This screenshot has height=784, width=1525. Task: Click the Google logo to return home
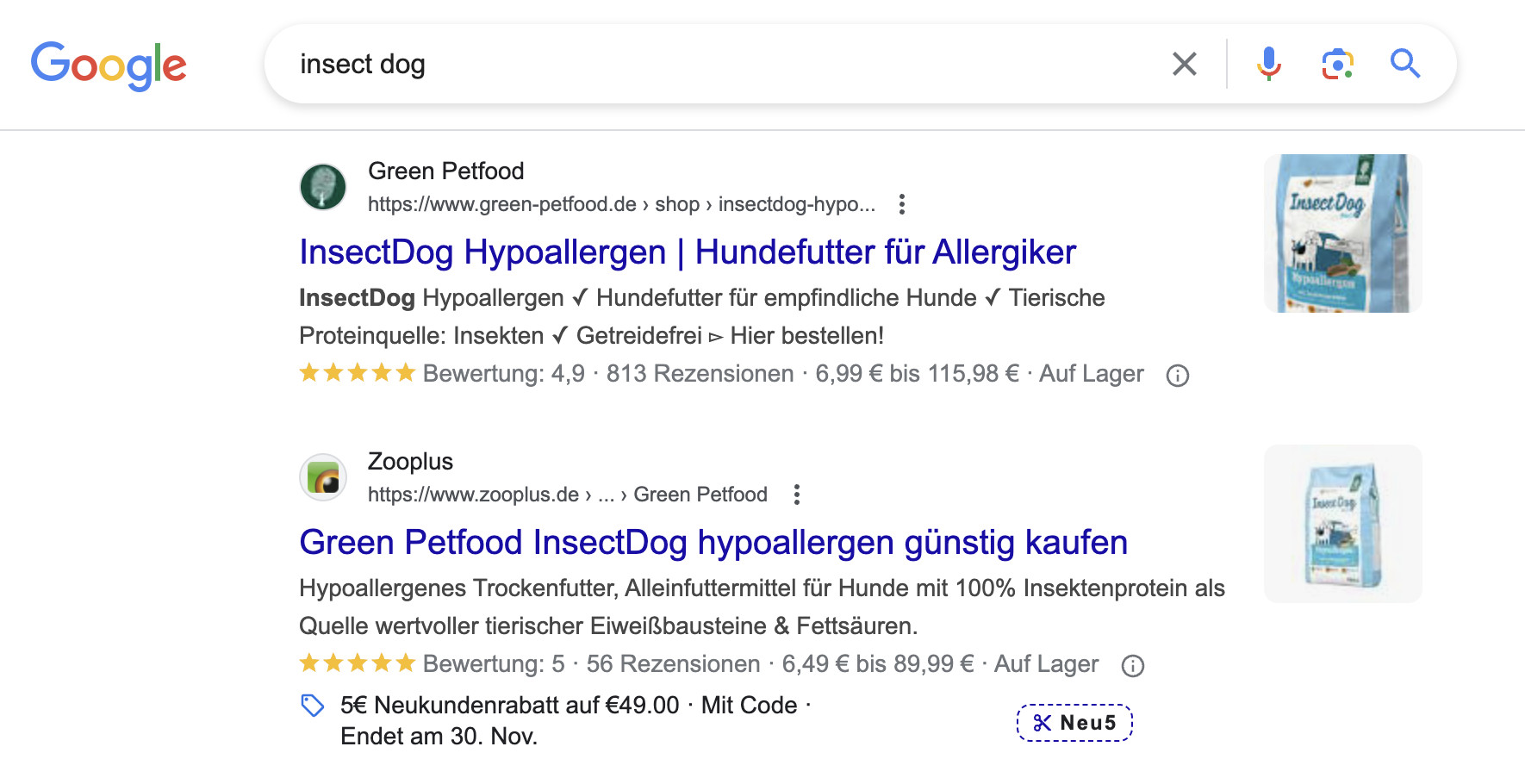(x=109, y=63)
